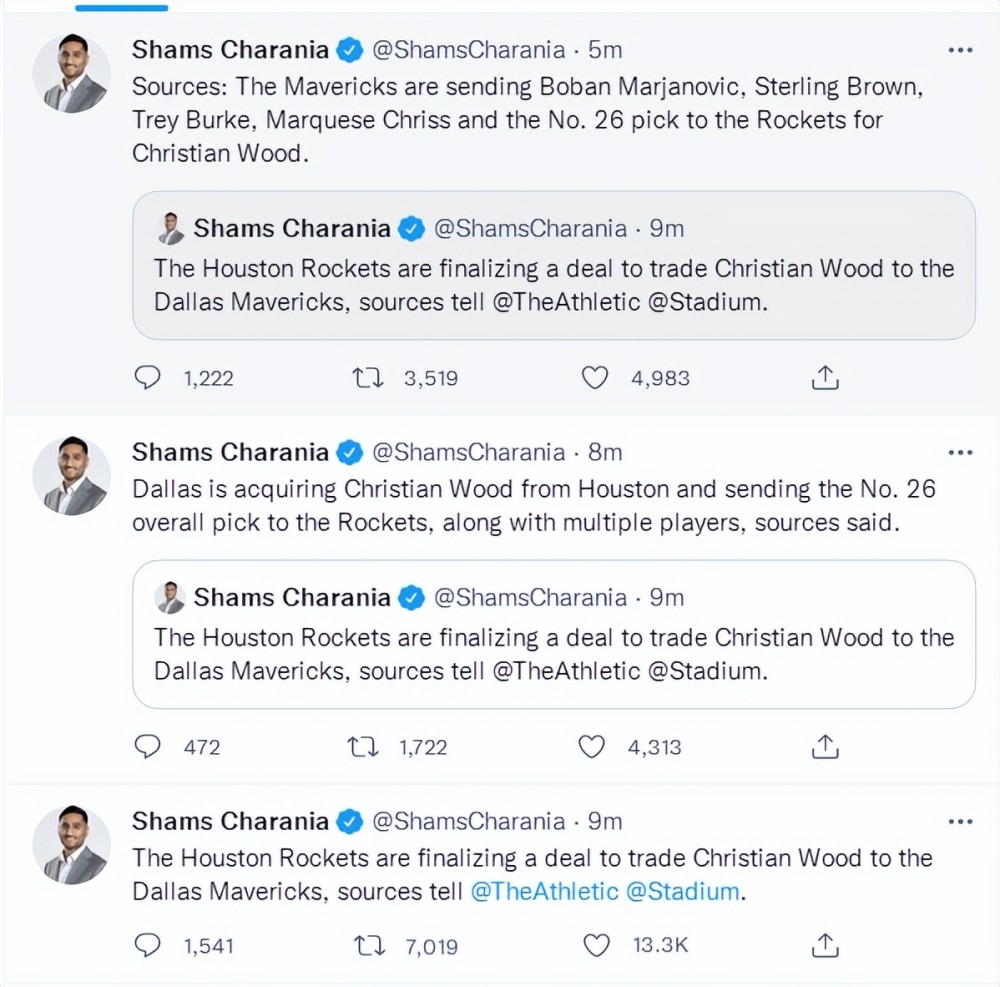Share the bottom tweet posted 9m ago
This screenshot has height=987, width=1000.
point(824,945)
